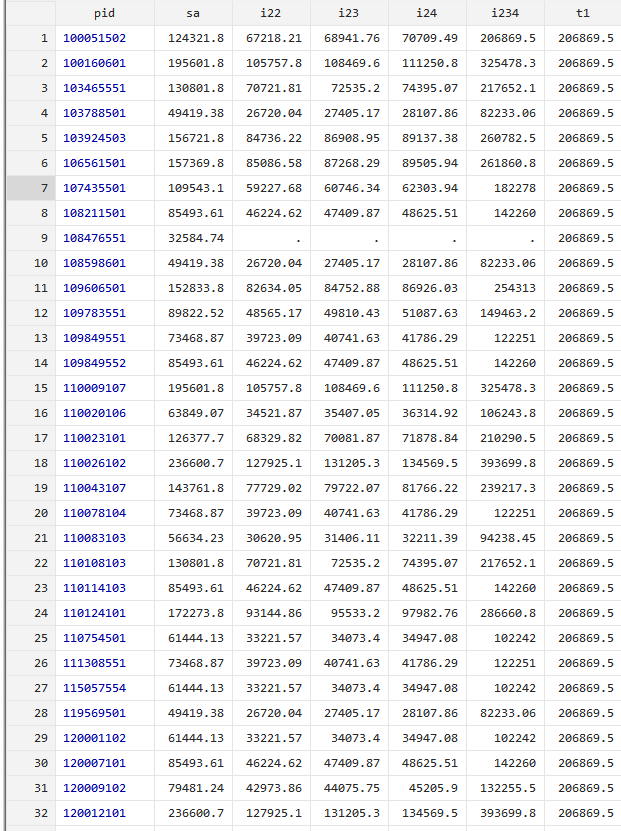Click sa value 109543.1

point(193,188)
